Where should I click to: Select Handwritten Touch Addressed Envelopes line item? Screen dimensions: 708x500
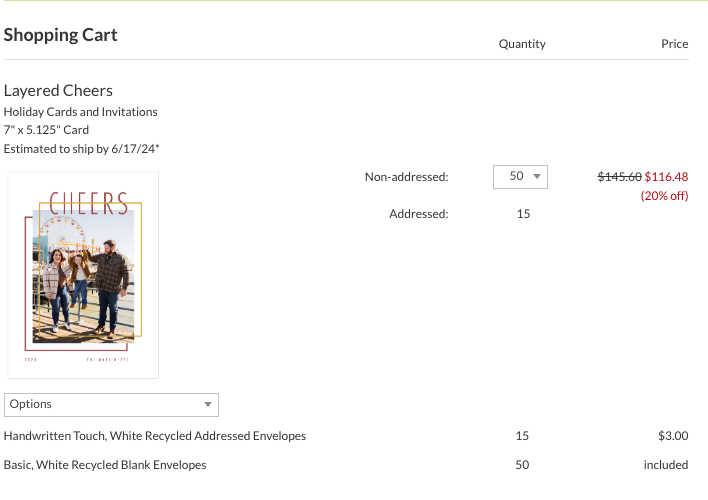pyautogui.click(x=155, y=436)
